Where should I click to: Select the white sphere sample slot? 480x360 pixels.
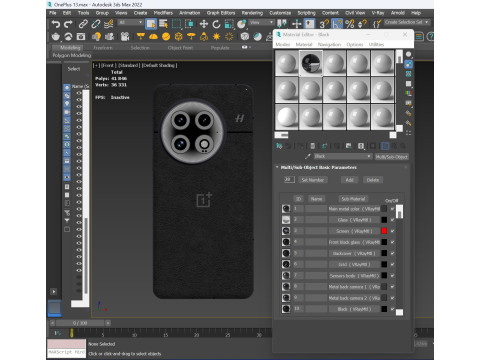(x=287, y=117)
